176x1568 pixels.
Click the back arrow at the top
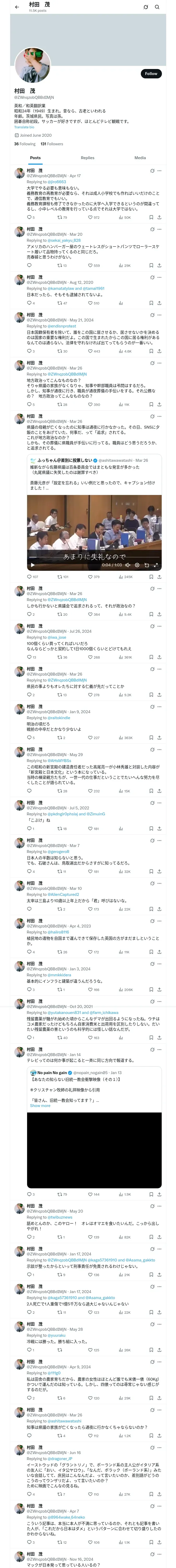17,7
